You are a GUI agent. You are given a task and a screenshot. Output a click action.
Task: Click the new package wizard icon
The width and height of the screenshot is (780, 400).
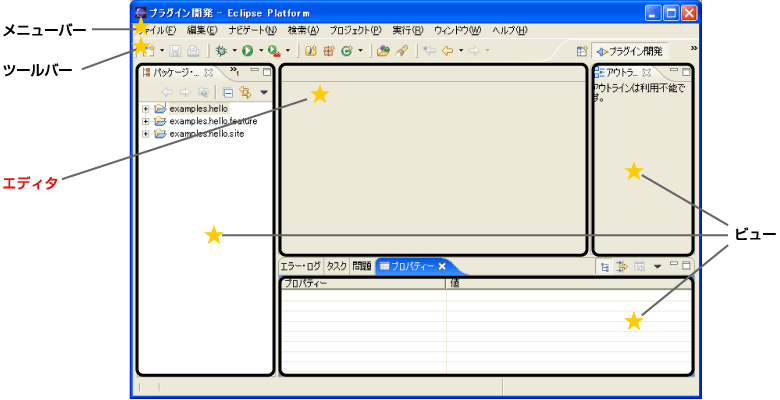(x=329, y=51)
